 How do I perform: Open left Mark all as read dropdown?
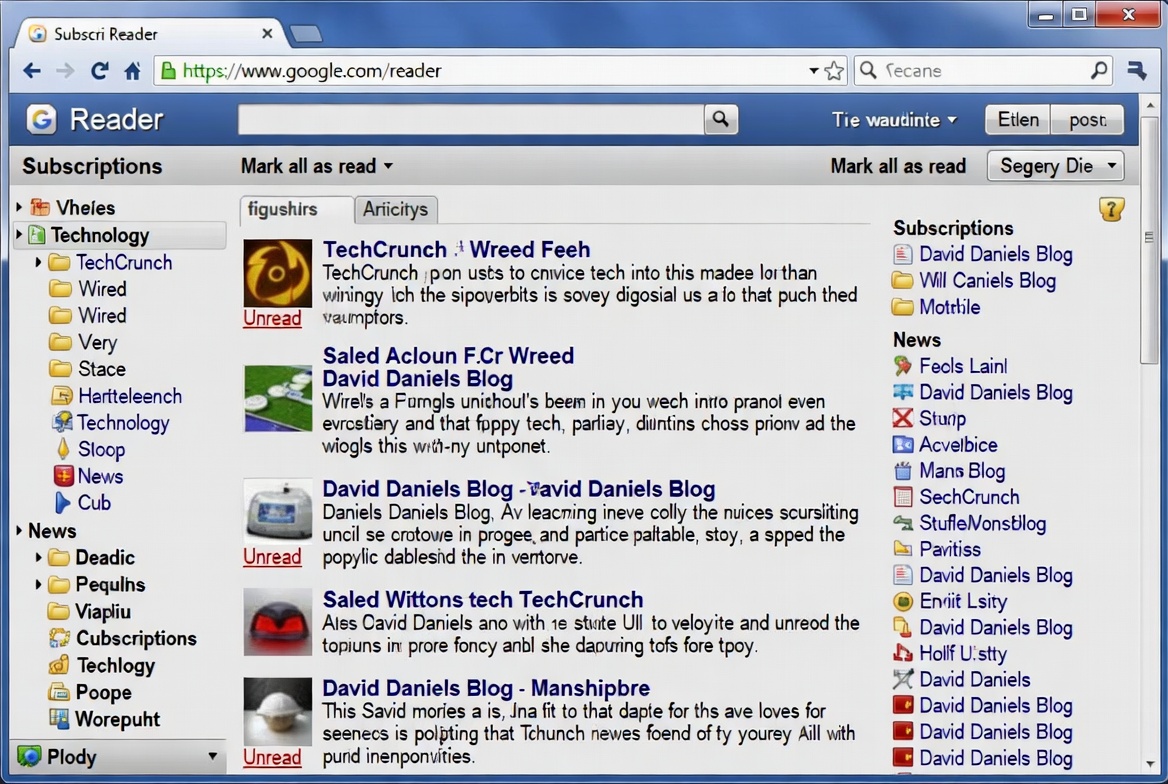click(x=317, y=166)
